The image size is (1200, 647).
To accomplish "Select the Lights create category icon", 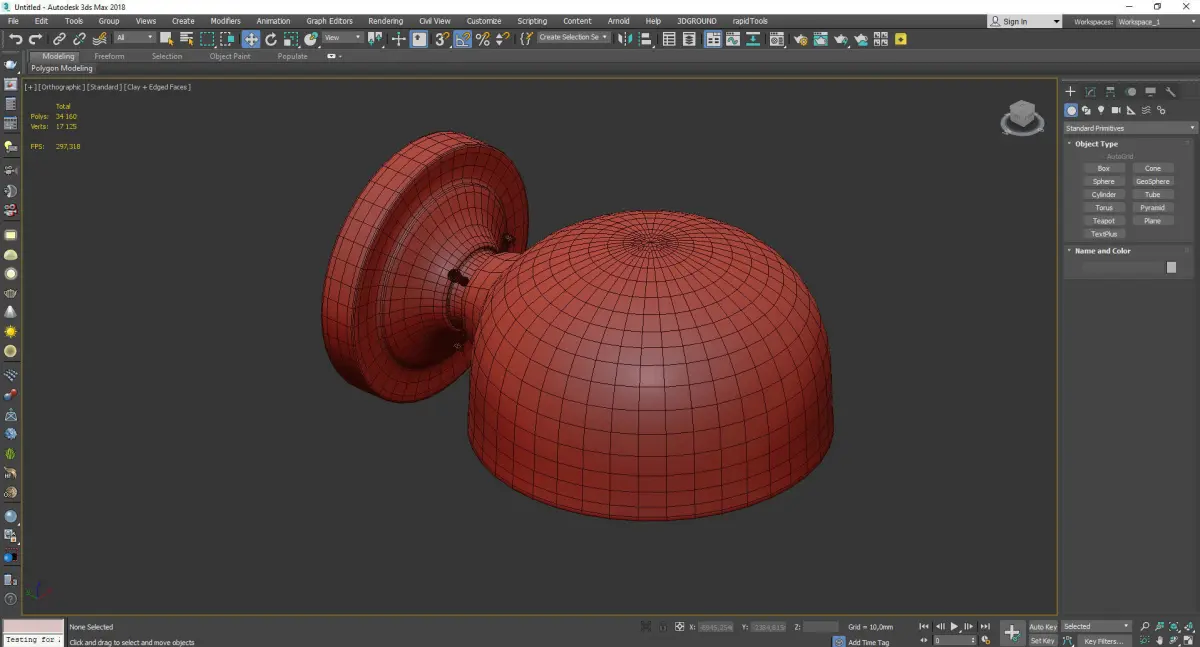I will (x=1101, y=110).
